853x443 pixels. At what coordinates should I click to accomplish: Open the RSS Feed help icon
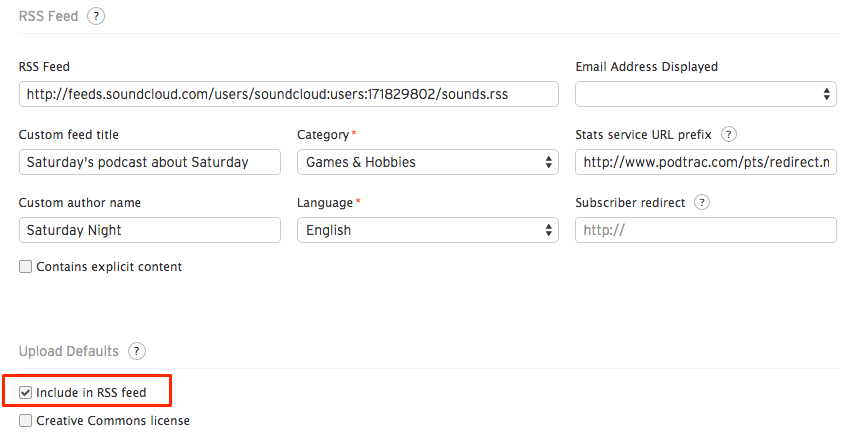tap(96, 16)
